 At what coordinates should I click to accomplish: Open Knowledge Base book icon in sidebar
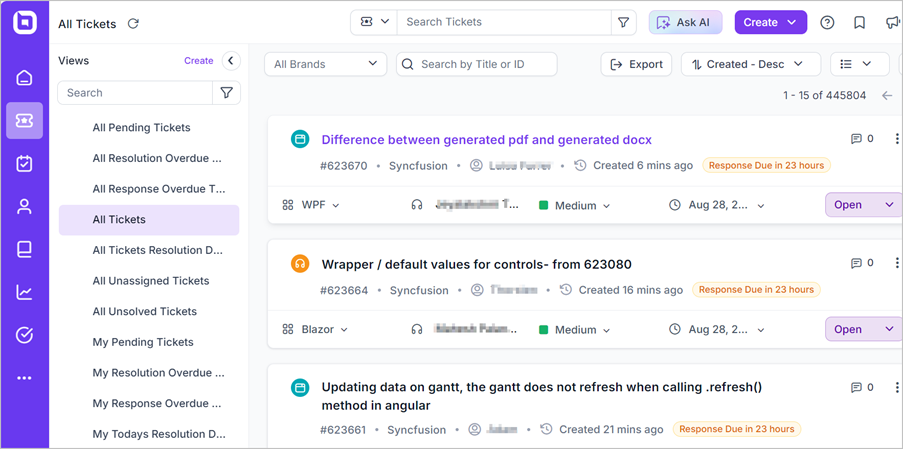pyautogui.click(x=24, y=249)
